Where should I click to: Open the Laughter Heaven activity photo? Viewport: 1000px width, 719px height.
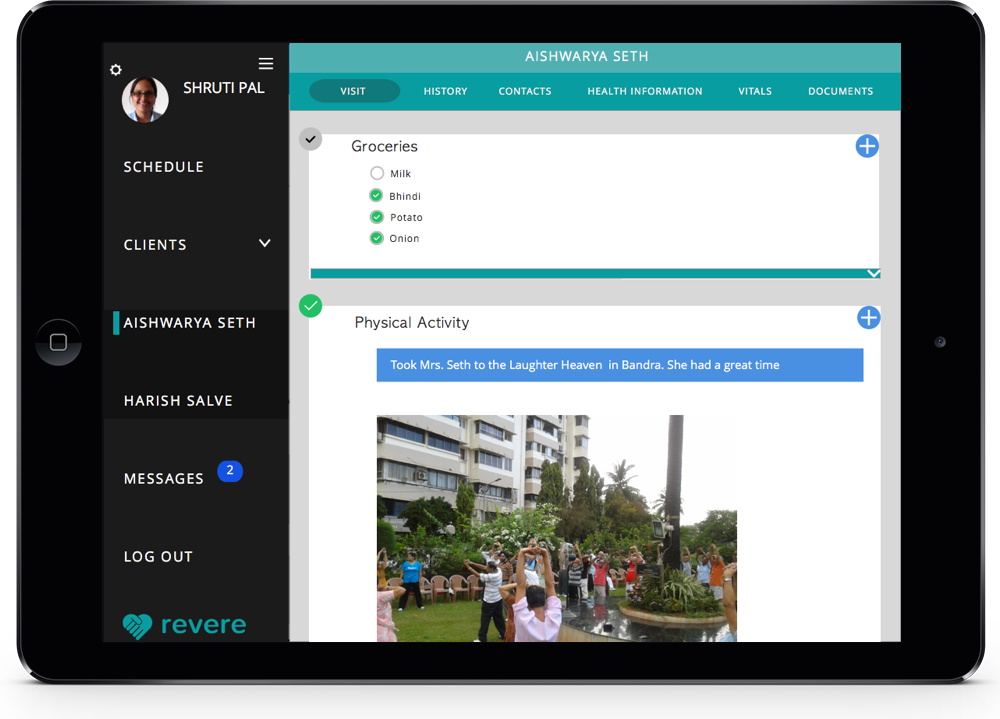pos(556,528)
